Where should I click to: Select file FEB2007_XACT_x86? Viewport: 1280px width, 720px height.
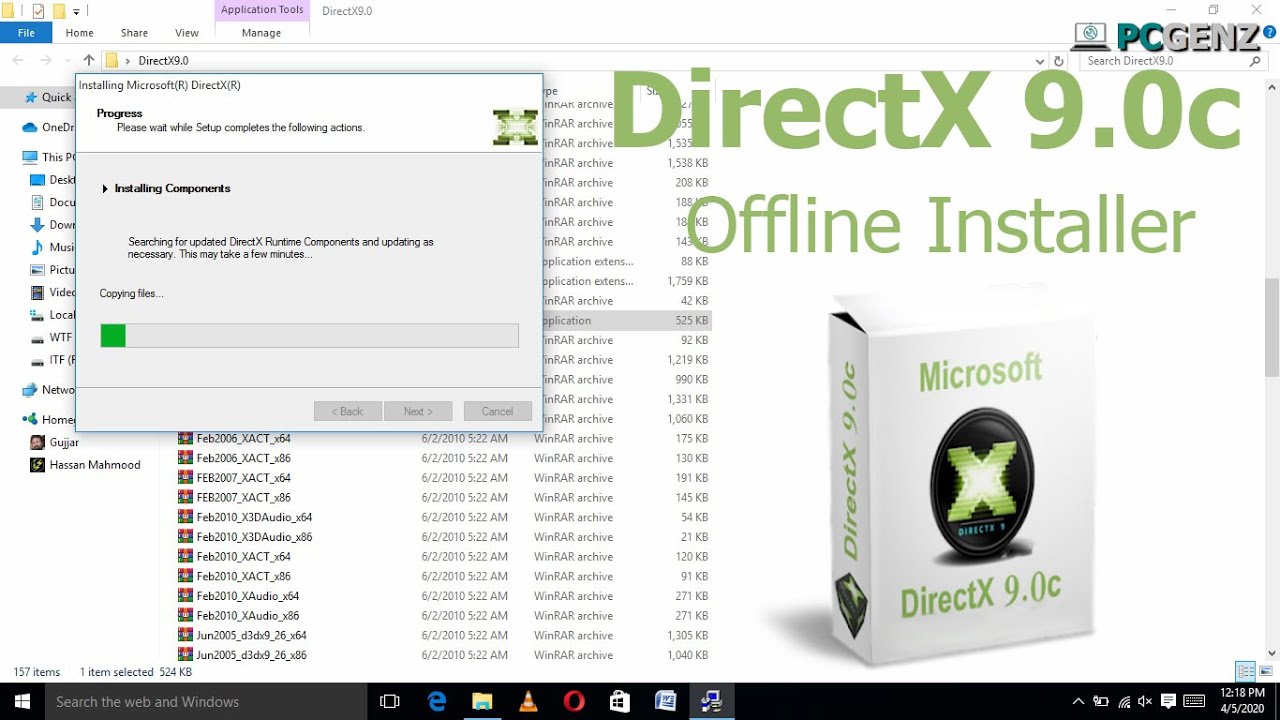pos(243,497)
